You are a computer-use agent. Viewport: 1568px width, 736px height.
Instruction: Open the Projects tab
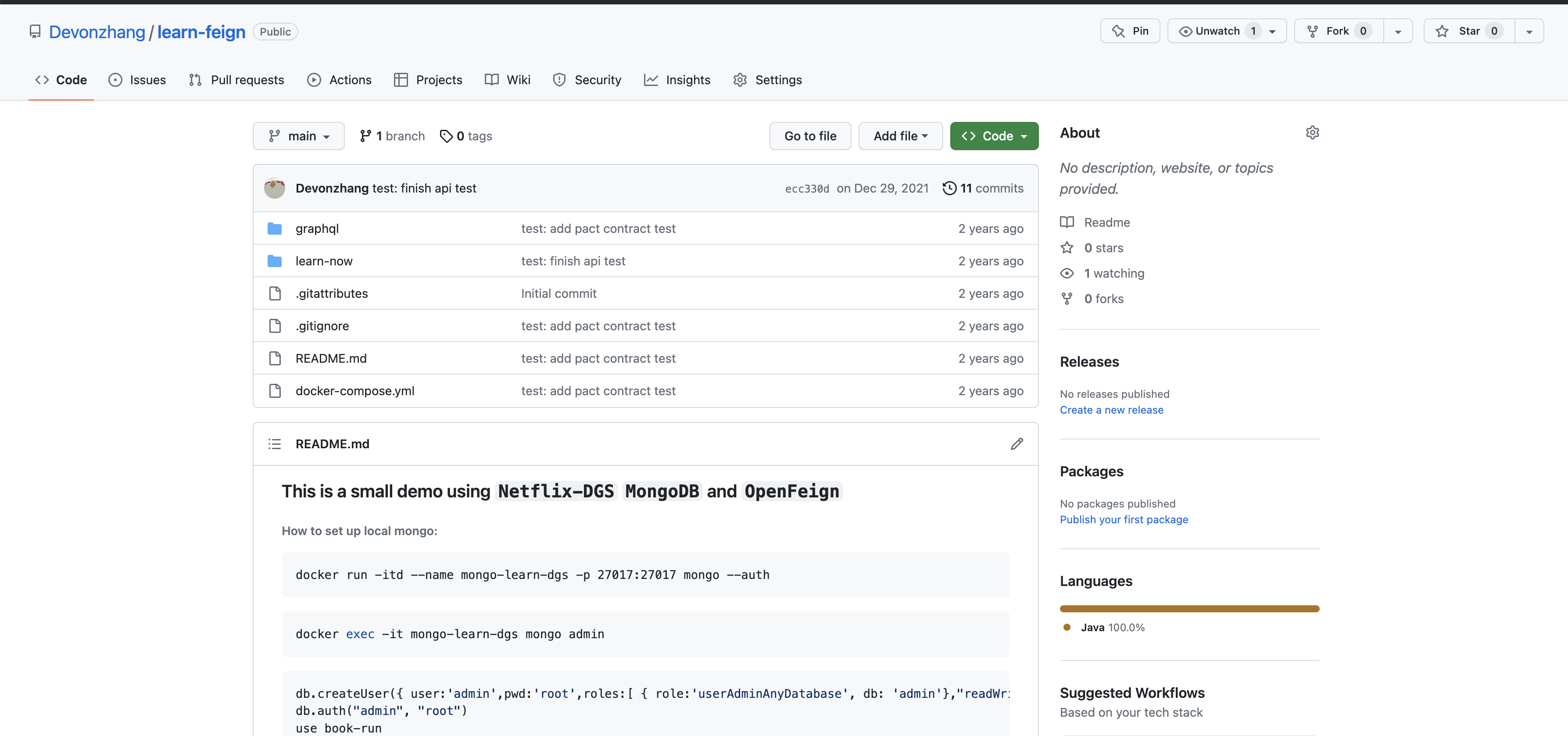[x=428, y=80]
